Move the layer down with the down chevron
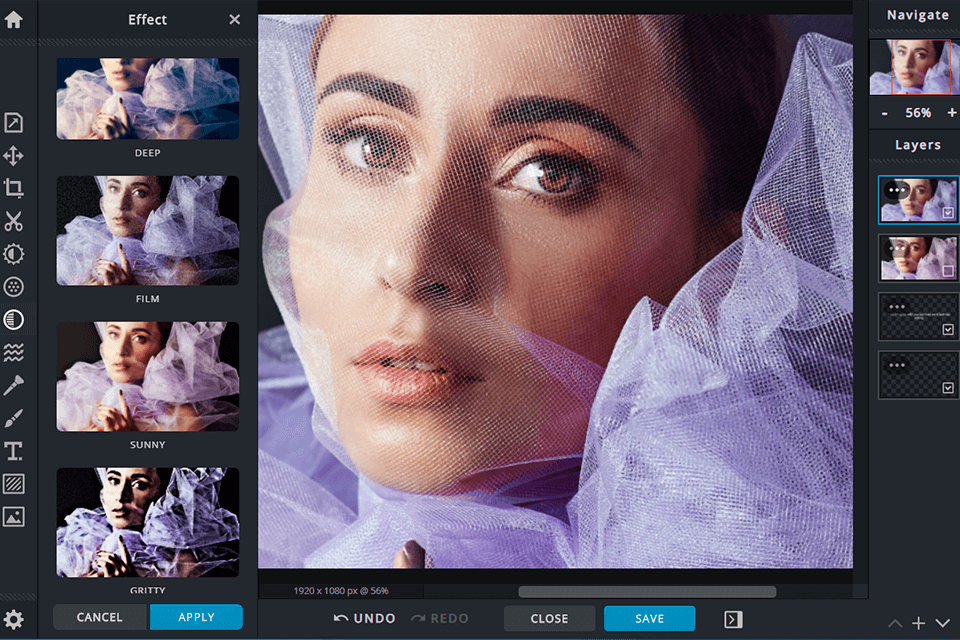The width and height of the screenshot is (960, 640). 942,623
